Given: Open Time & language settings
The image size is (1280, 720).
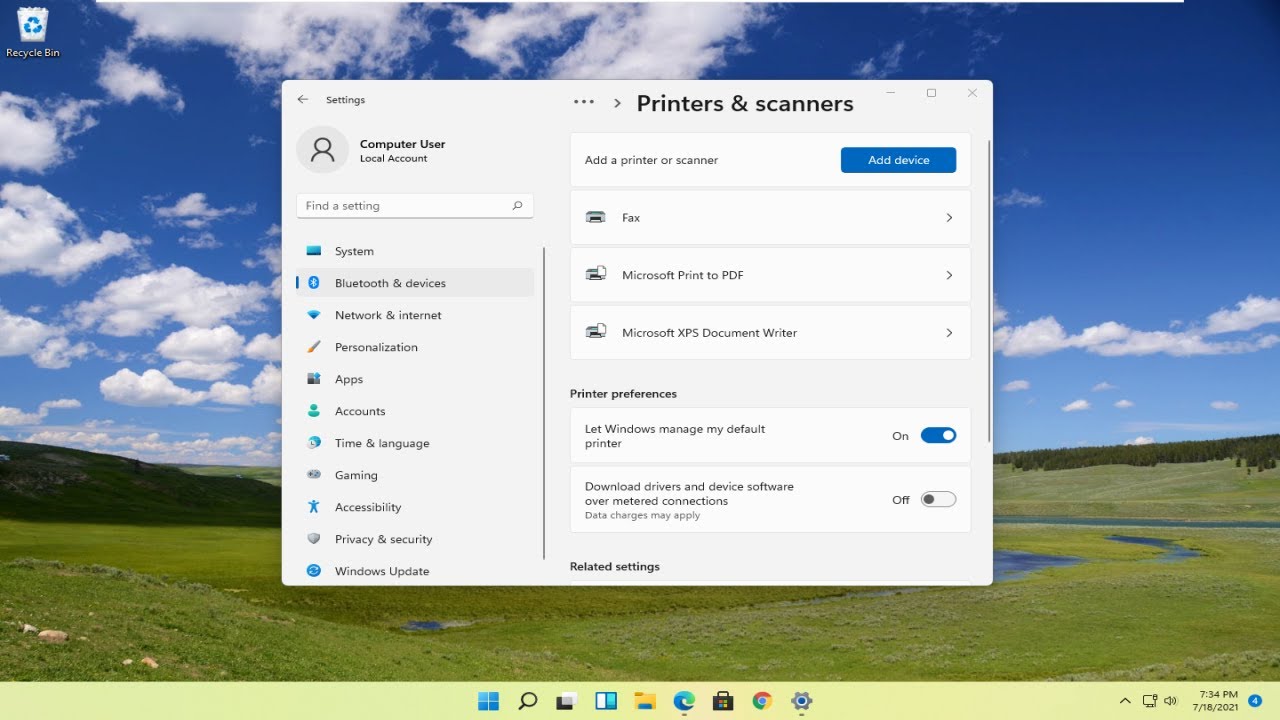Looking at the screenshot, I should pyautogui.click(x=415, y=443).
